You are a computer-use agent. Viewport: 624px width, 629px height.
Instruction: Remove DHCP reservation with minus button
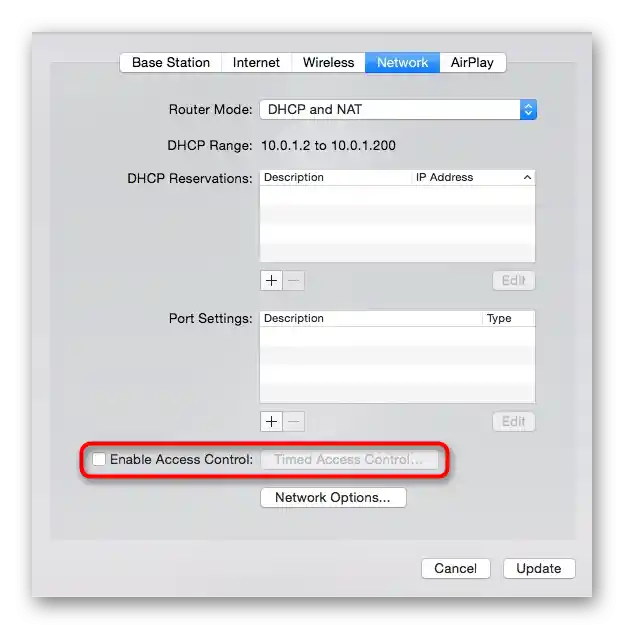pyautogui.click(x=294, y=280)
